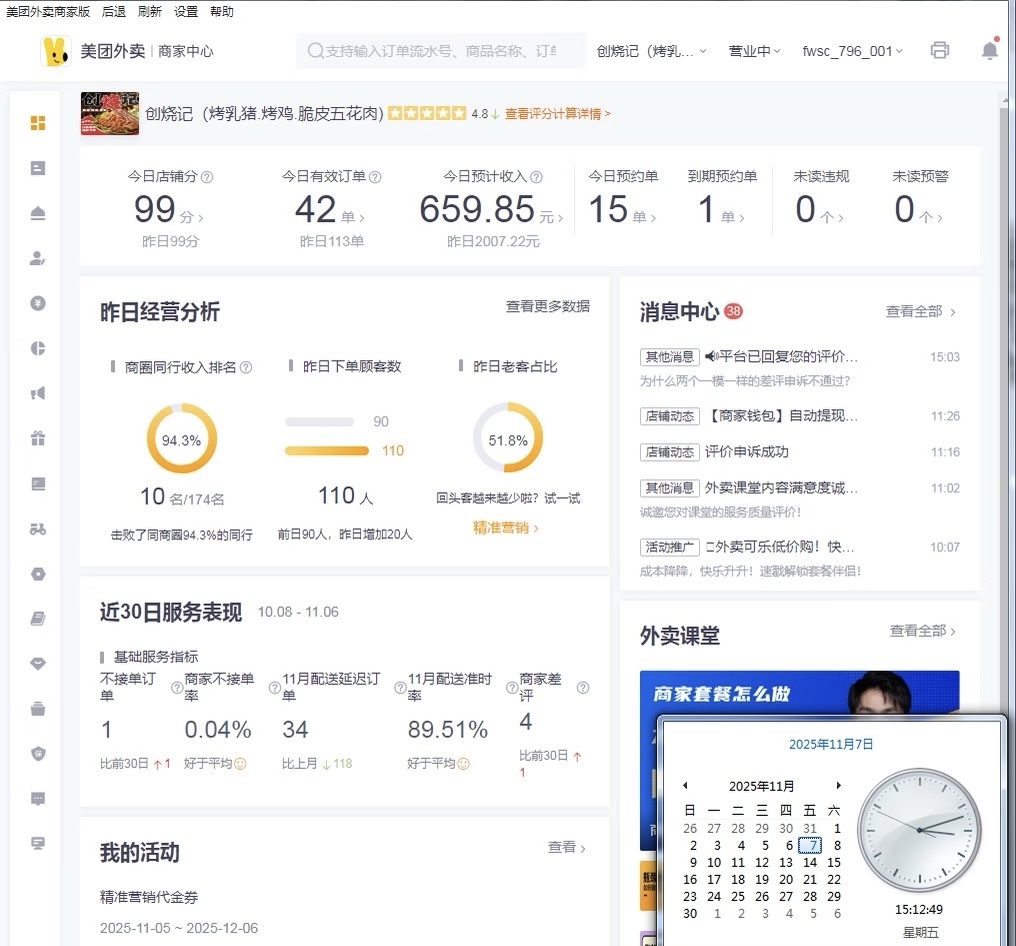Open the 营业中 status dropdown

click(x=755, y=50)
